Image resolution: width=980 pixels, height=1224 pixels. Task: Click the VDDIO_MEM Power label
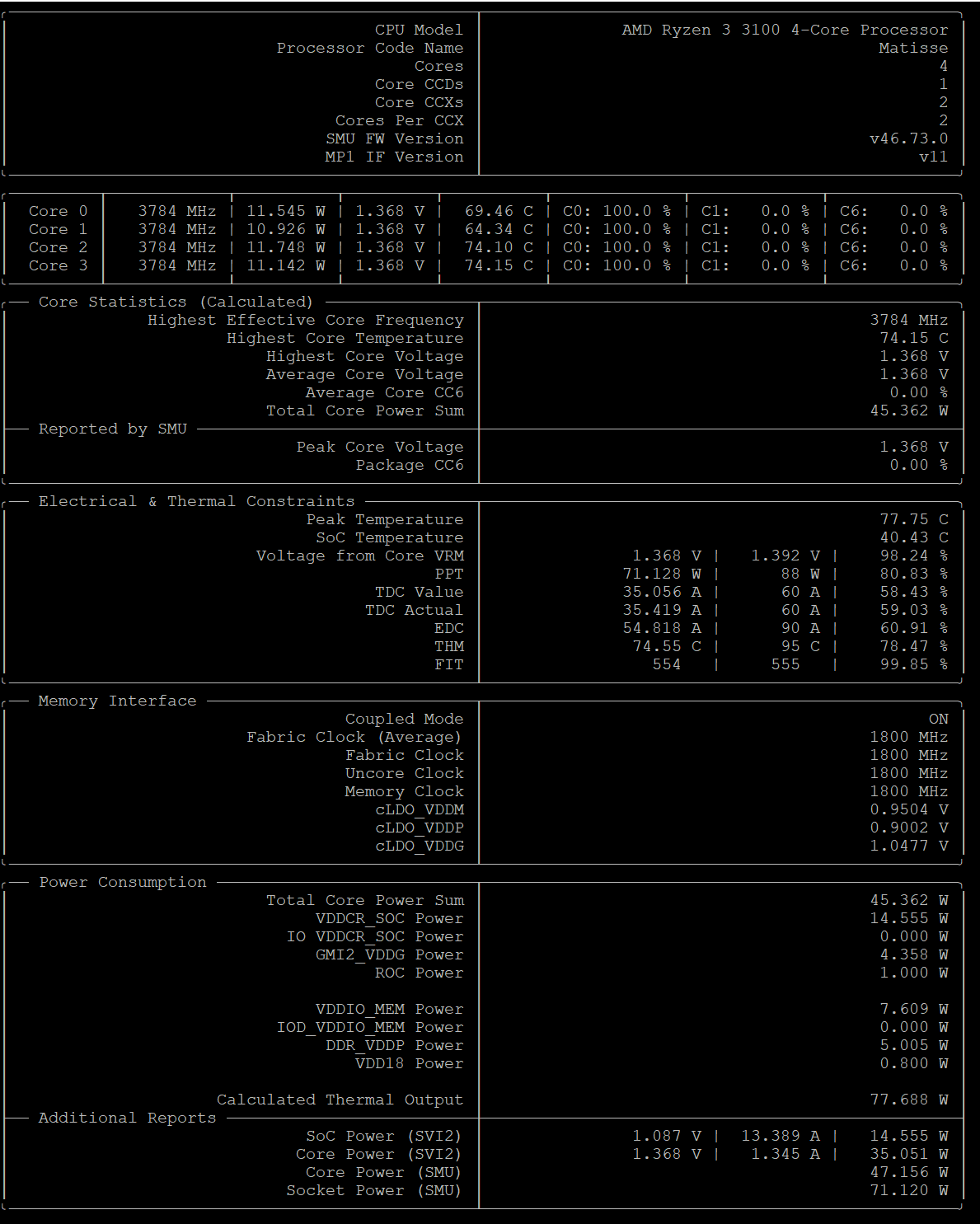(389, 1009)
